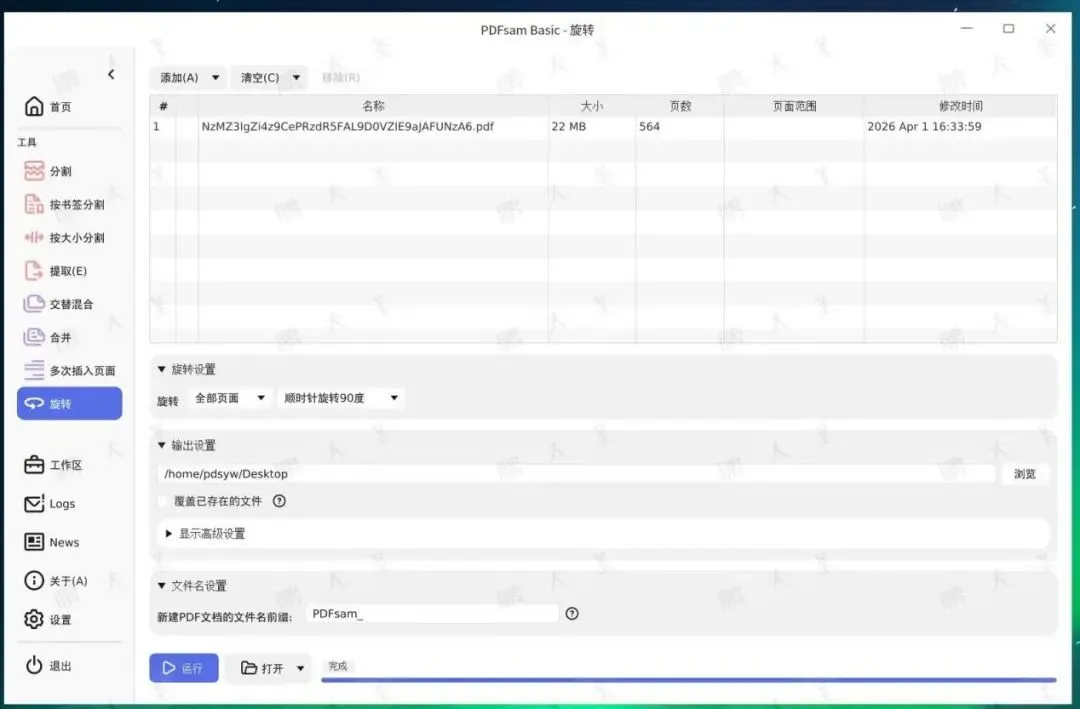Open 关于(A) about page
The image size is (1080, 709).
[69, 581]
